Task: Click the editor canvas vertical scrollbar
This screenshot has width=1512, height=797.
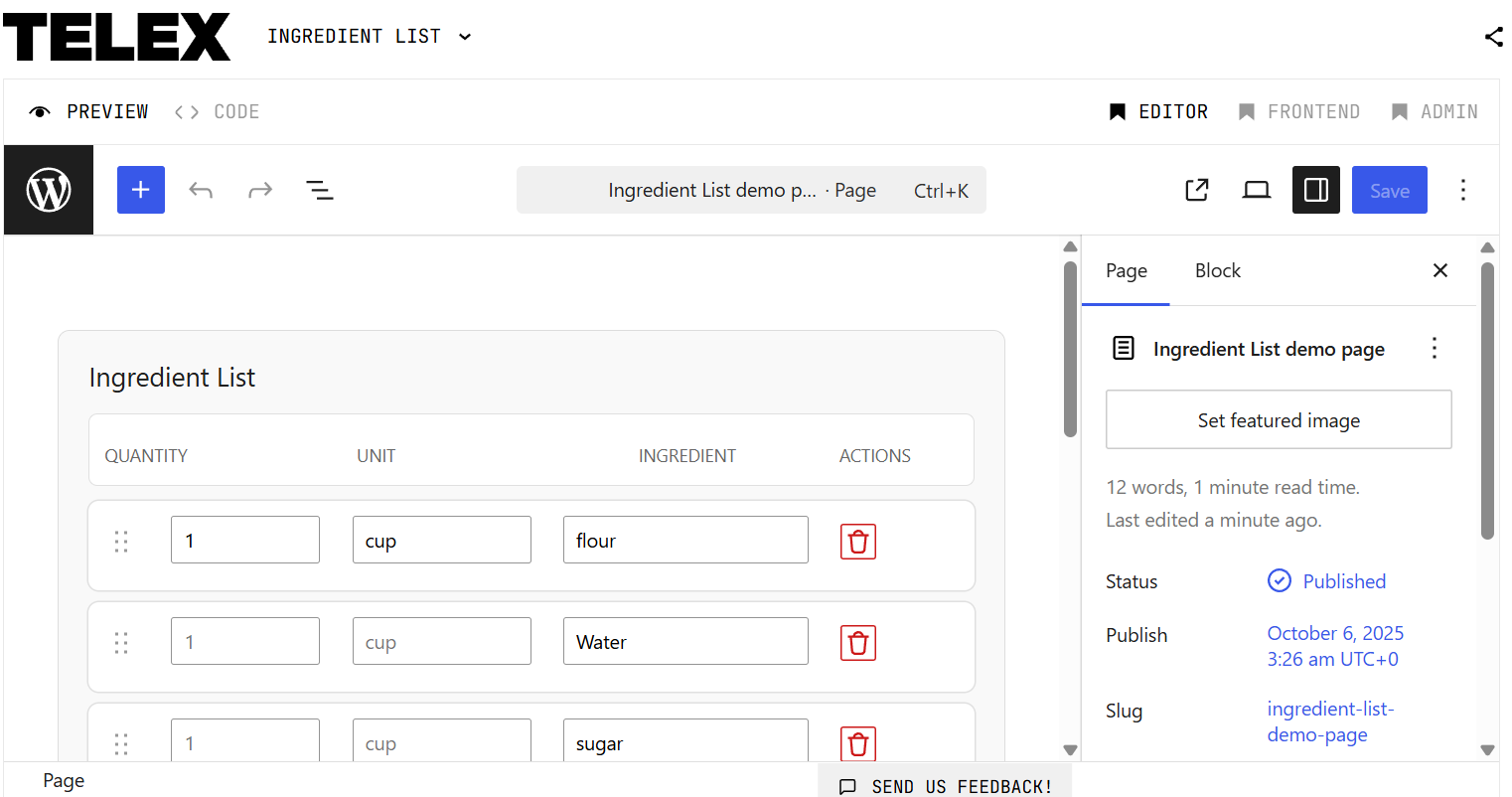Action: [x=1070, y=348]
